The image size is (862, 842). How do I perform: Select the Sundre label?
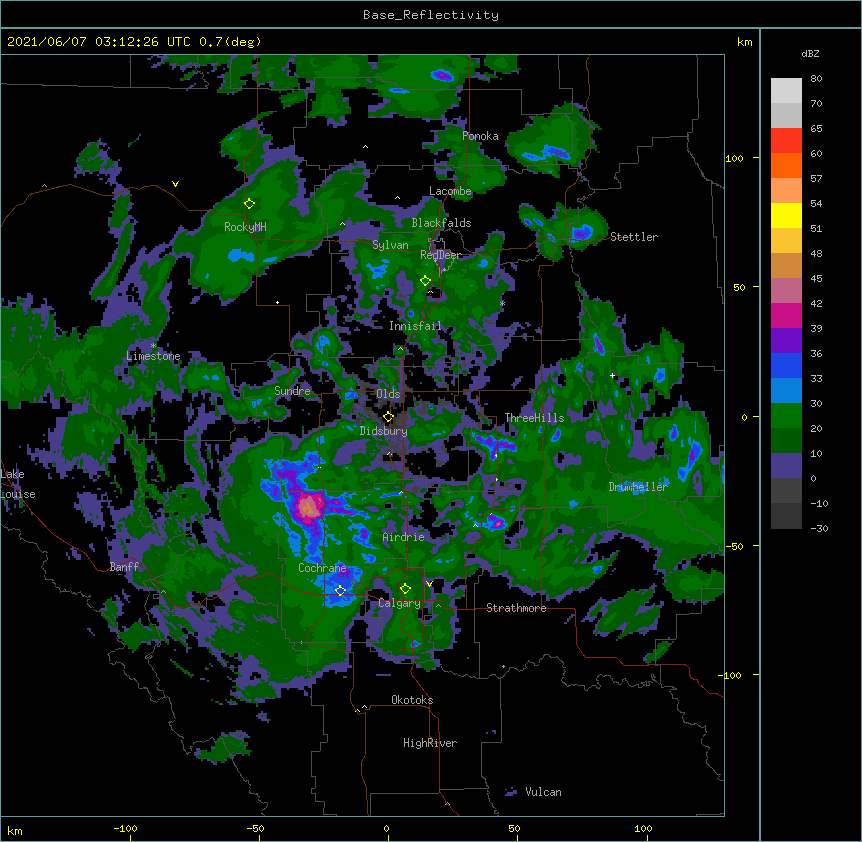point(292,391)
